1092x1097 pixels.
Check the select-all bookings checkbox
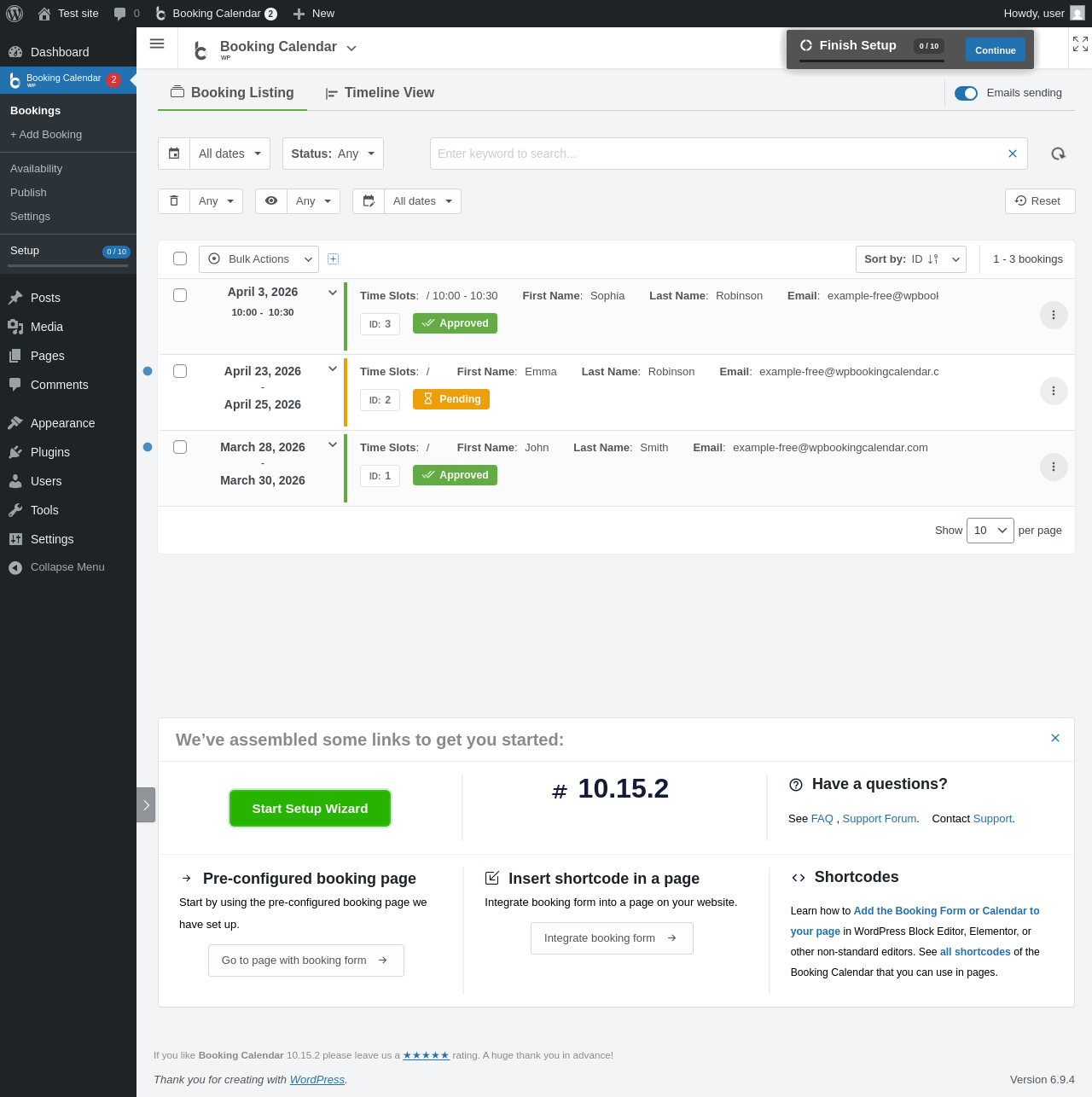pyautogui.click(x=180, y=258)
